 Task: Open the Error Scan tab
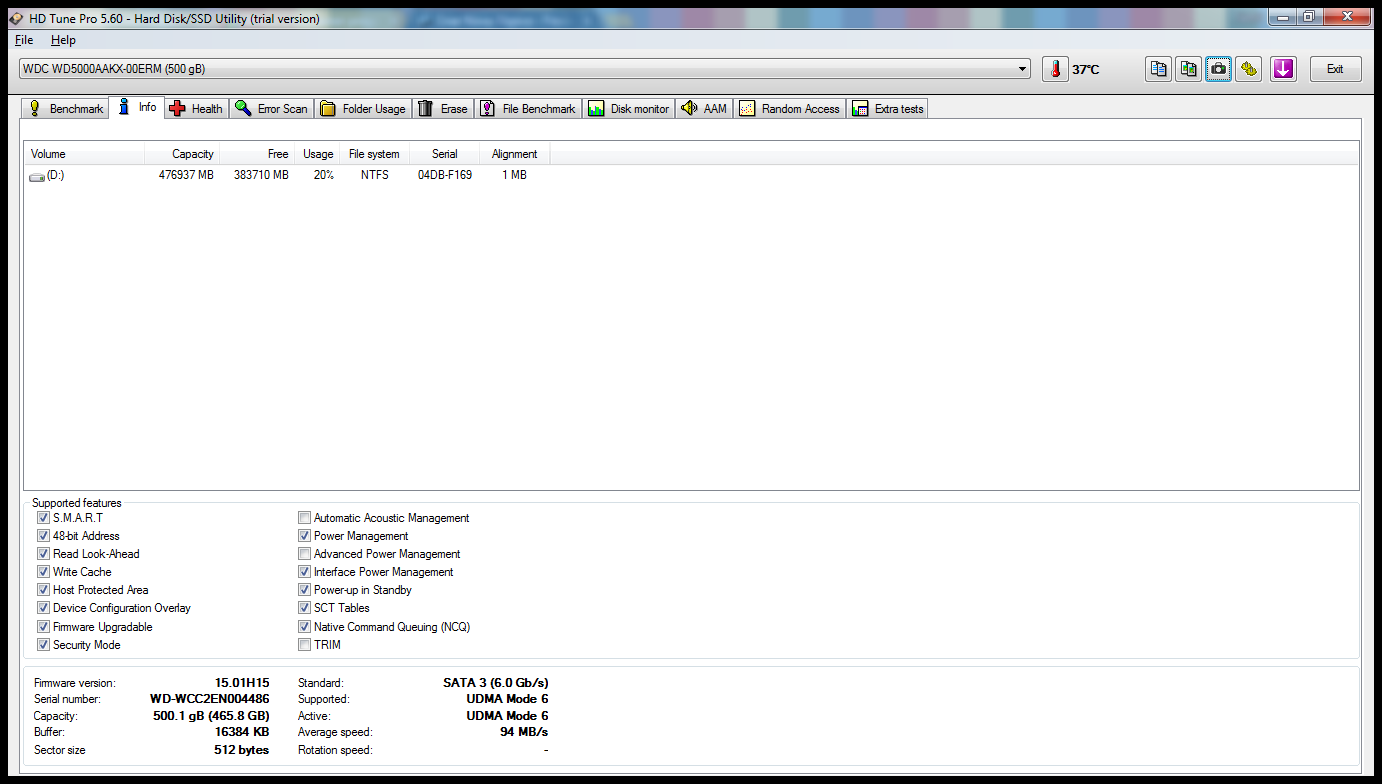(272, 108)
